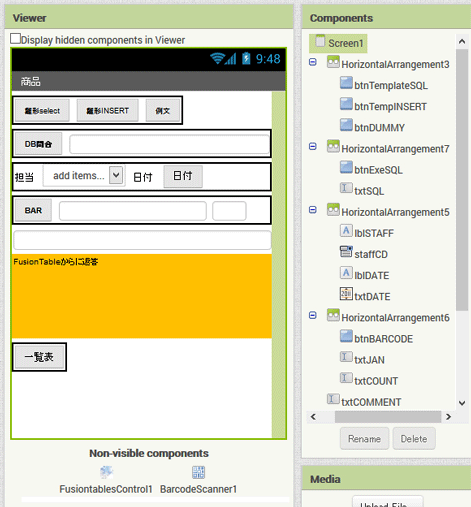Click the 日付 date picker button
471x507 pixels.
pos(183,176)
